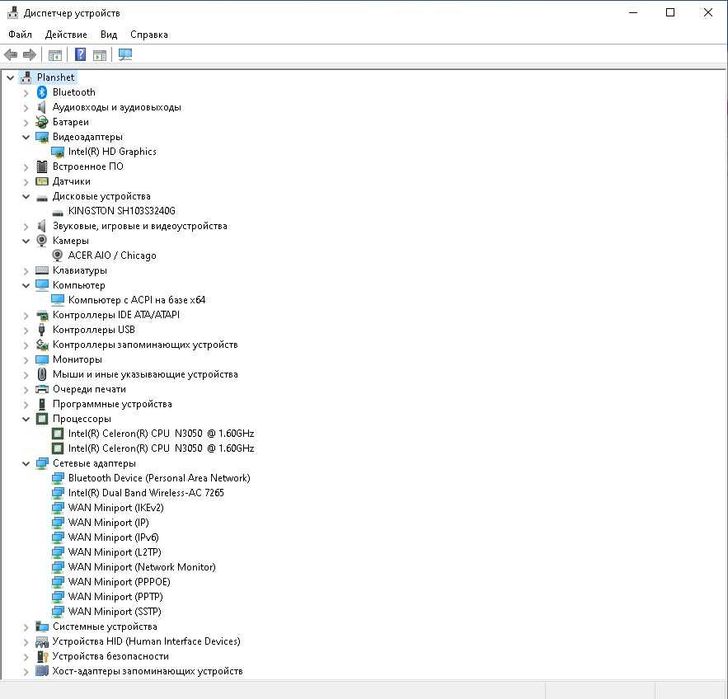728x699 pixels.
Task: Expand the Звуковые, игровые и видеоустройства category
Action: click(x=26, y=227)
